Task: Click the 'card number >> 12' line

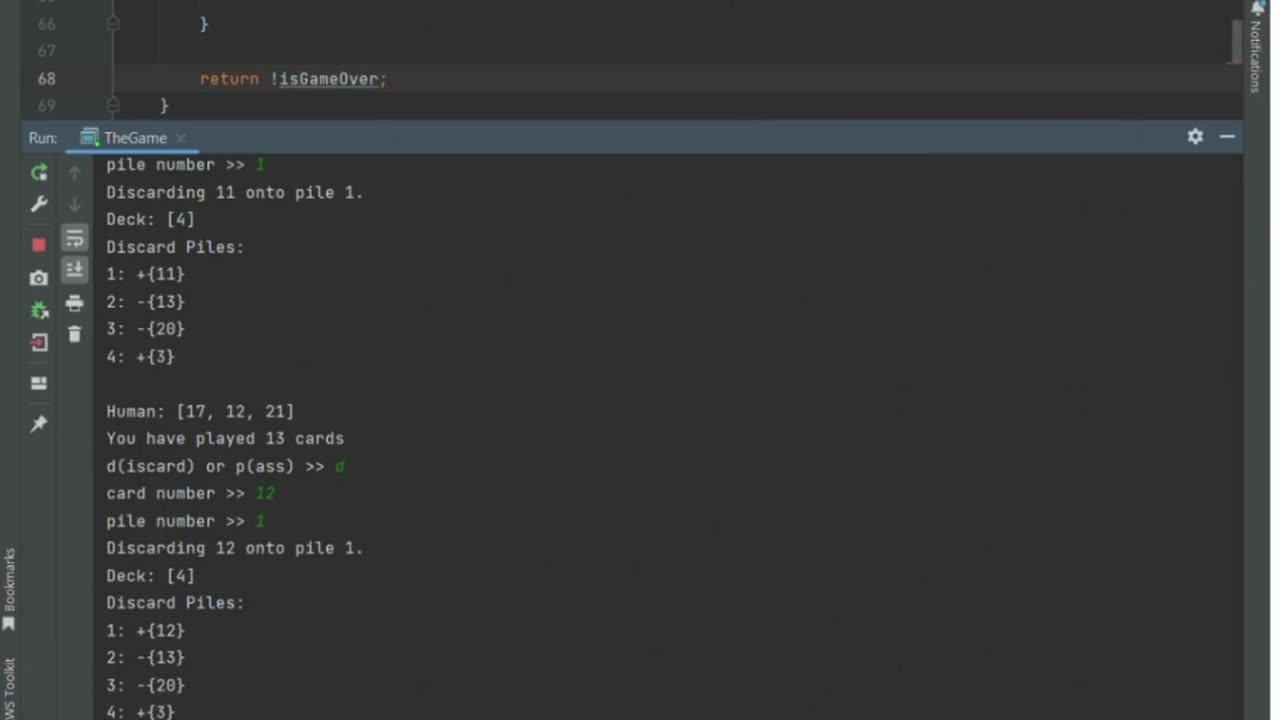Action: coord(190,493)
